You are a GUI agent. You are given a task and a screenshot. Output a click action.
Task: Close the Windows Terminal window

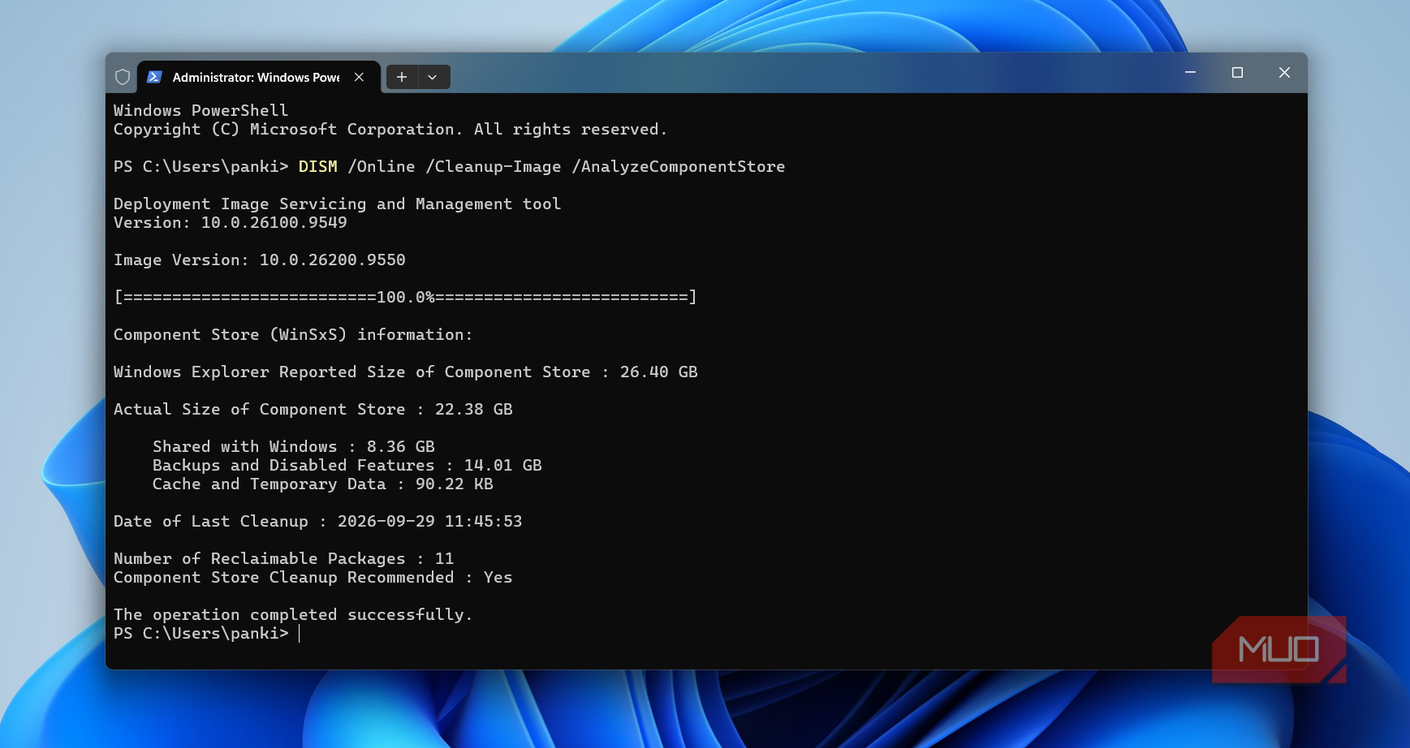coord(1284,73)
